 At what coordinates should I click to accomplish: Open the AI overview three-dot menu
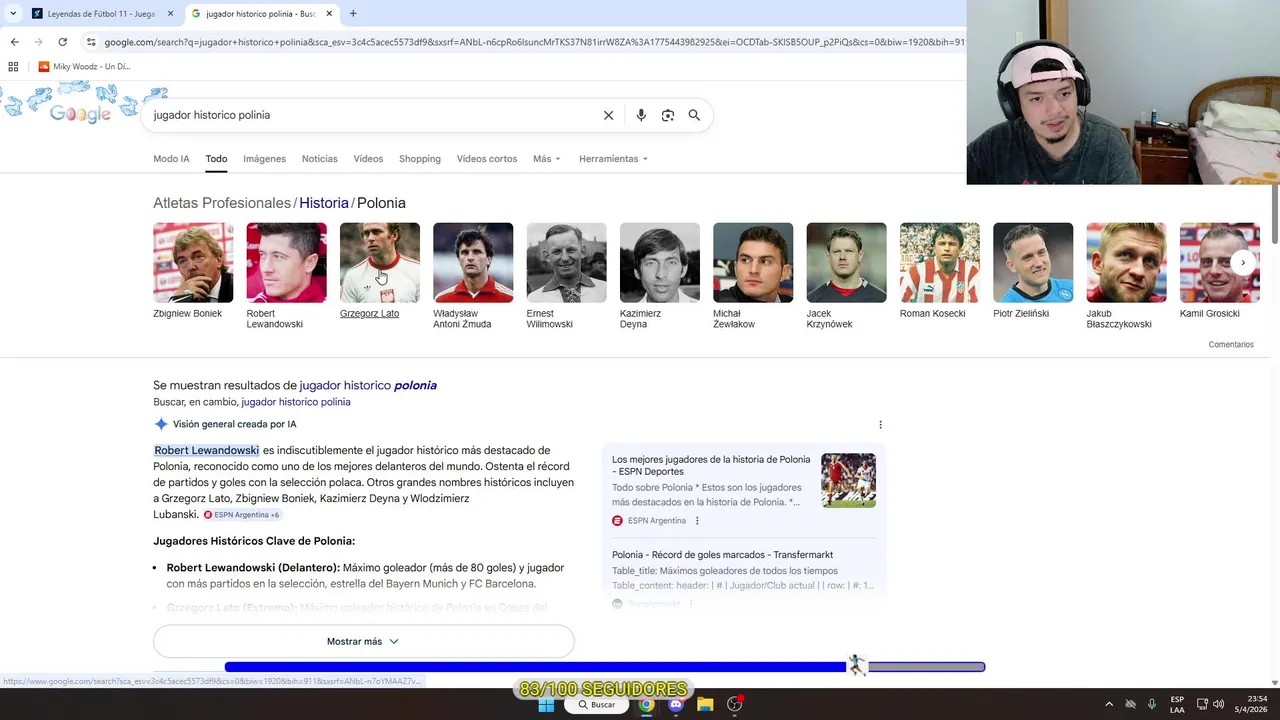tap(880, 425)
